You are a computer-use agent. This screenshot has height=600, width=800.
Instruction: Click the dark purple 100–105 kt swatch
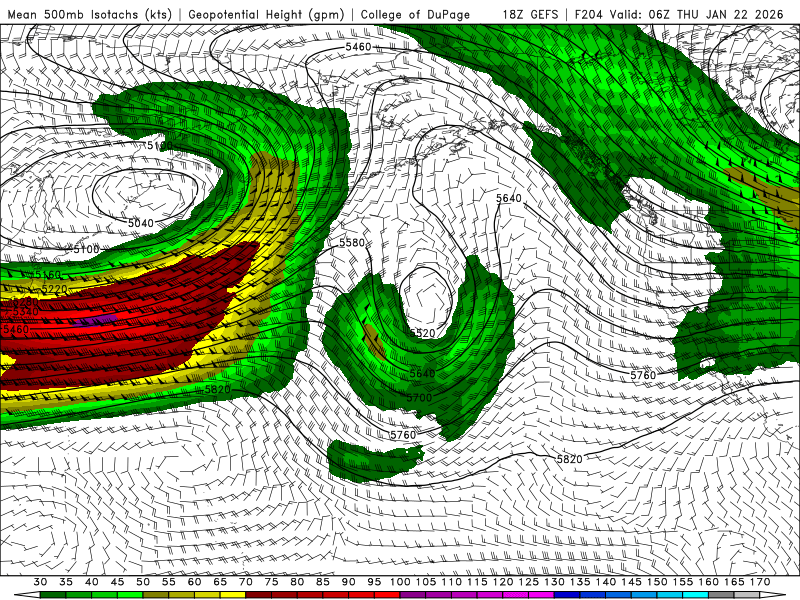pos(412,595)
